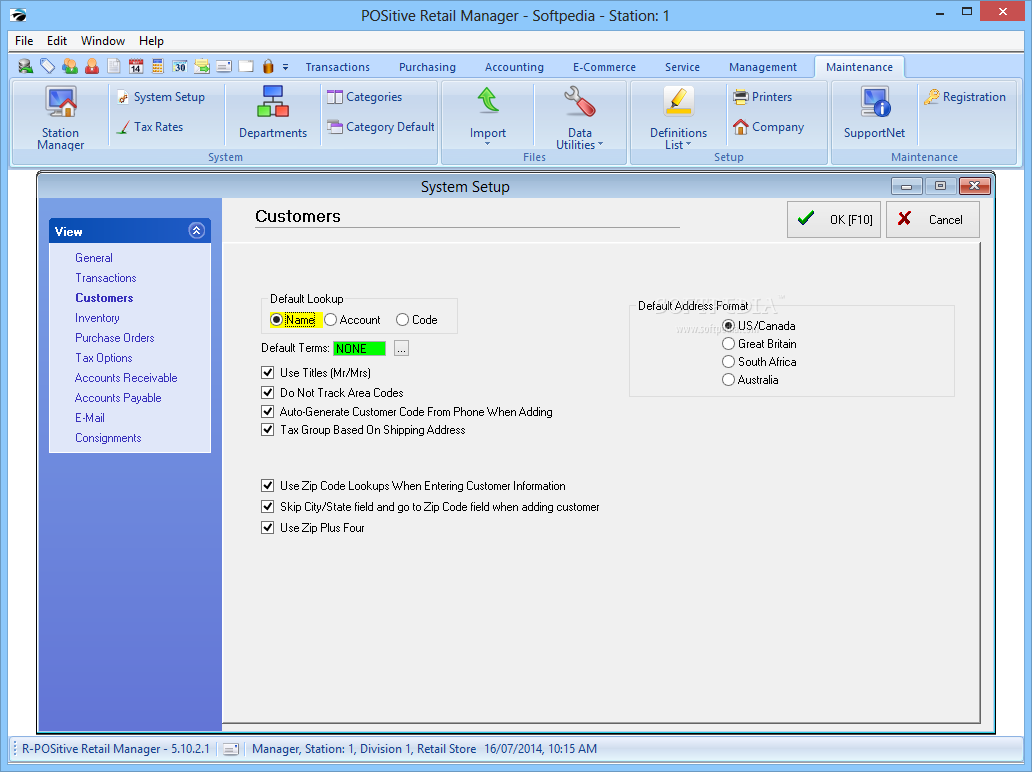Viewport: 1032px width, 772px height.
Task: Open the Help menu
Action: point(151,41)
